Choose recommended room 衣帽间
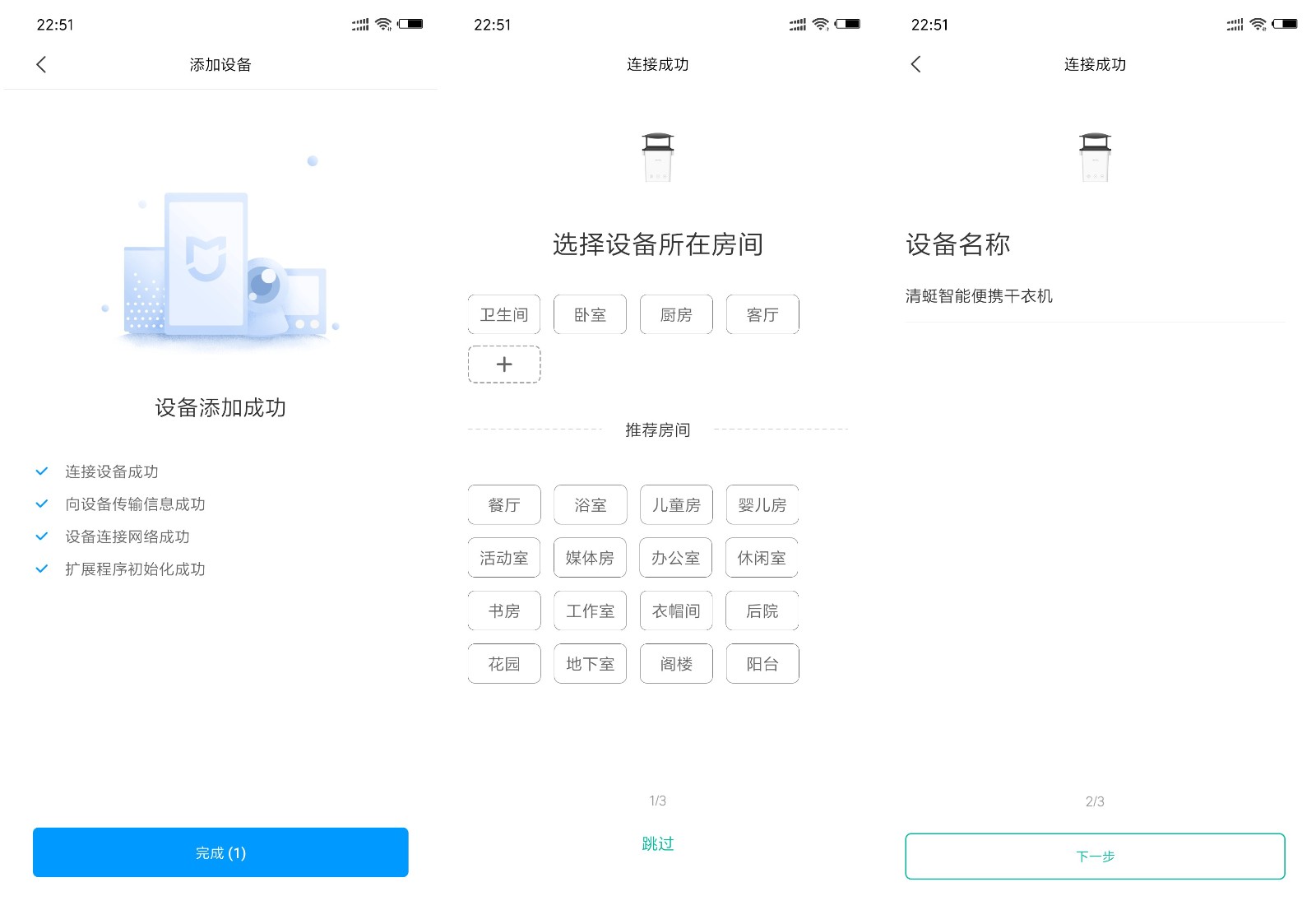 [x=676, y=611]
